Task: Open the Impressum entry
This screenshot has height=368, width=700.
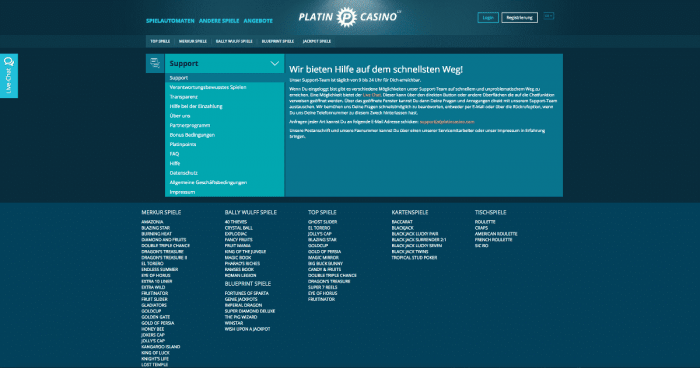Action: click(x=182, y=192)
